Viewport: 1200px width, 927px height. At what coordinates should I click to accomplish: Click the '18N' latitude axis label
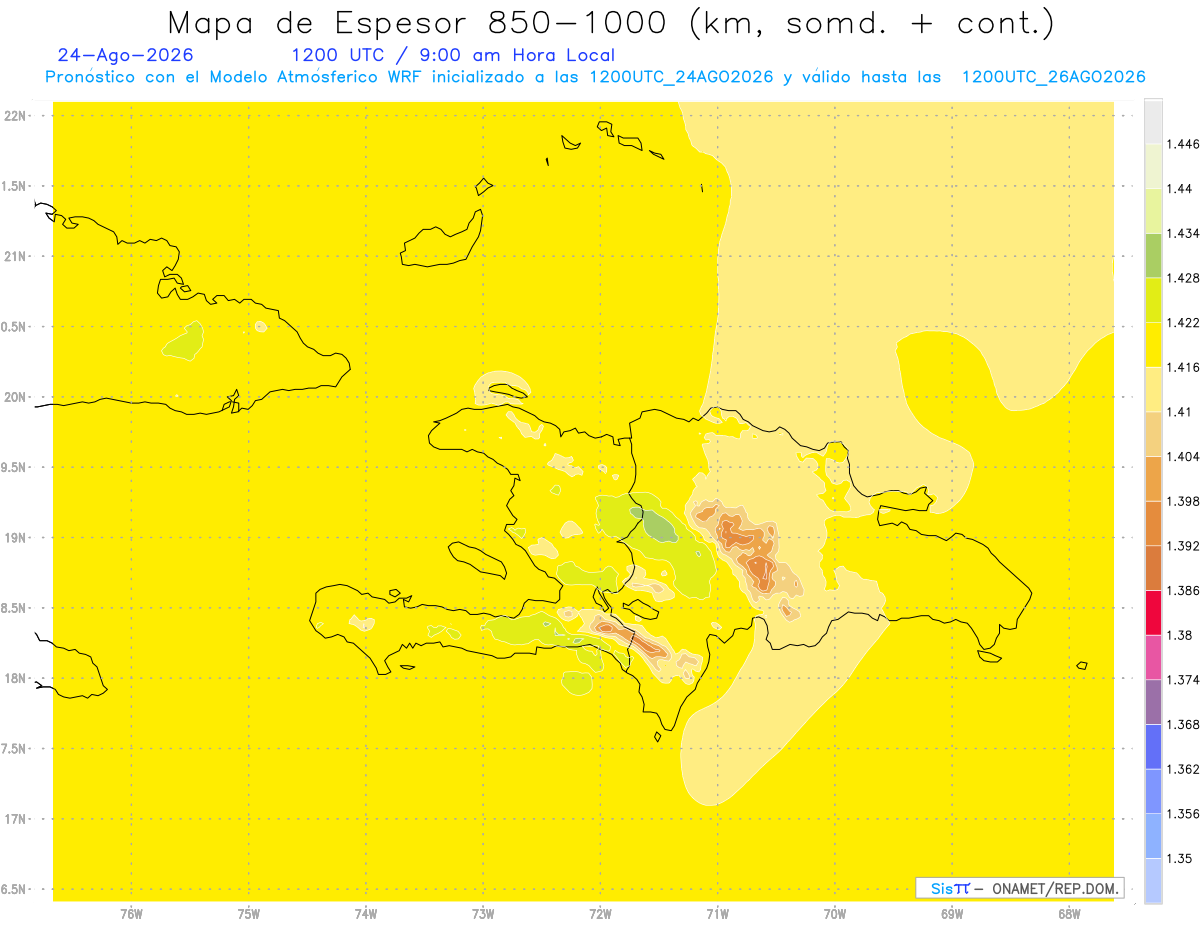coord(17,678)
